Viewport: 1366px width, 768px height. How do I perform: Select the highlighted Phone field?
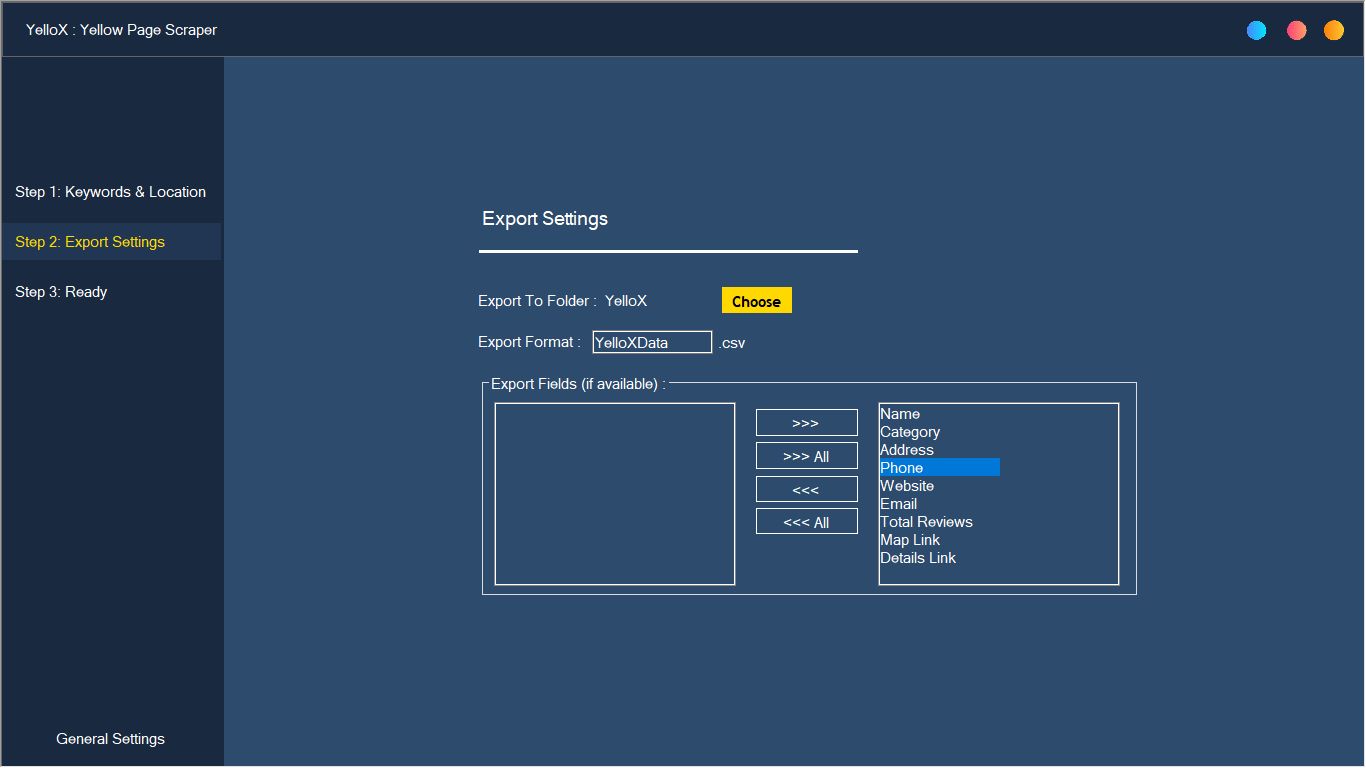click(940, 468)
